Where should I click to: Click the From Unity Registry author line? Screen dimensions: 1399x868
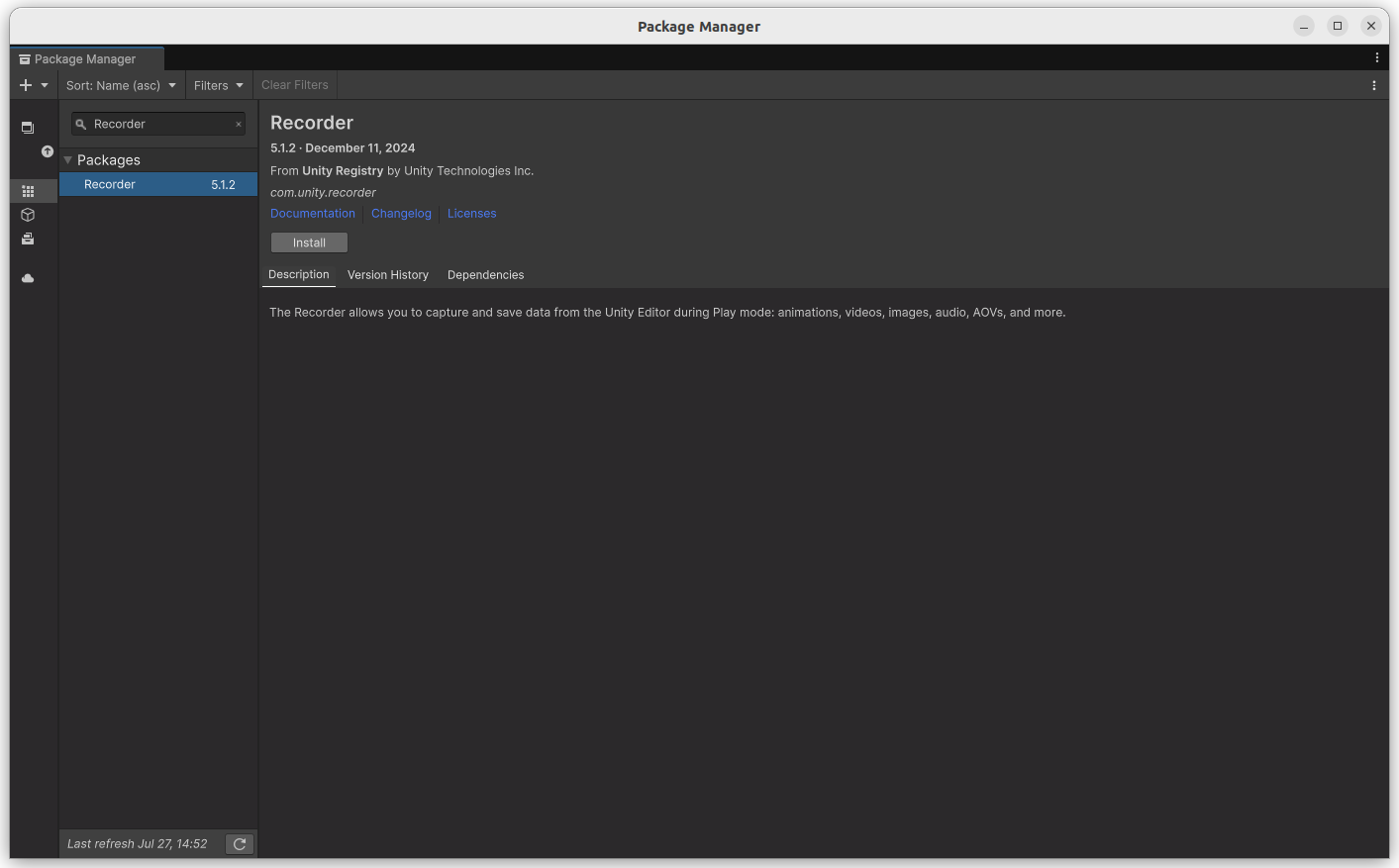point(402,171)
